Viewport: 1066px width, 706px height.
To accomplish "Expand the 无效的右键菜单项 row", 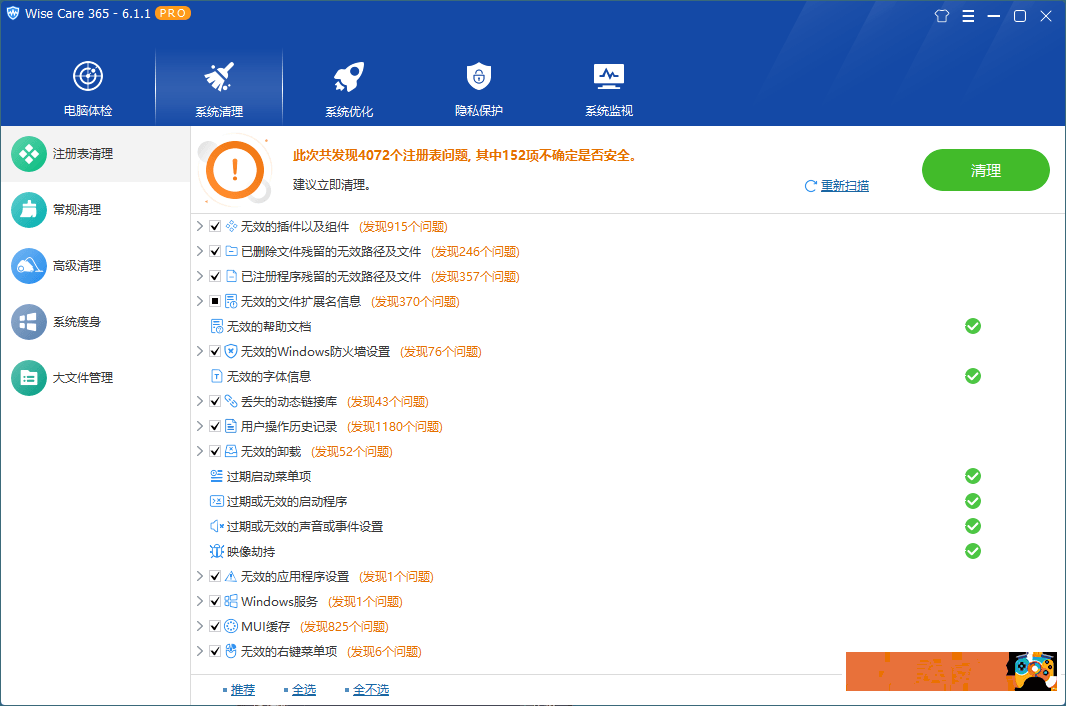I will pos(200,651).
